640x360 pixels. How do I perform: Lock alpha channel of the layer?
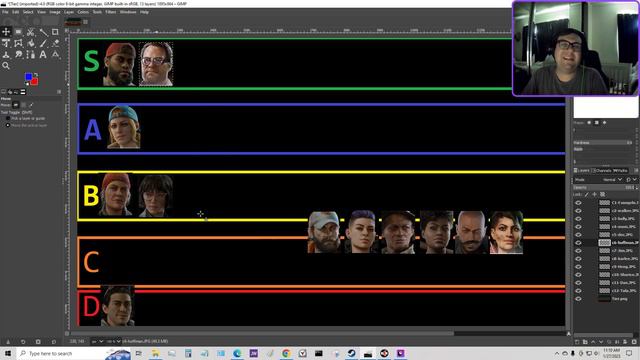602,195
